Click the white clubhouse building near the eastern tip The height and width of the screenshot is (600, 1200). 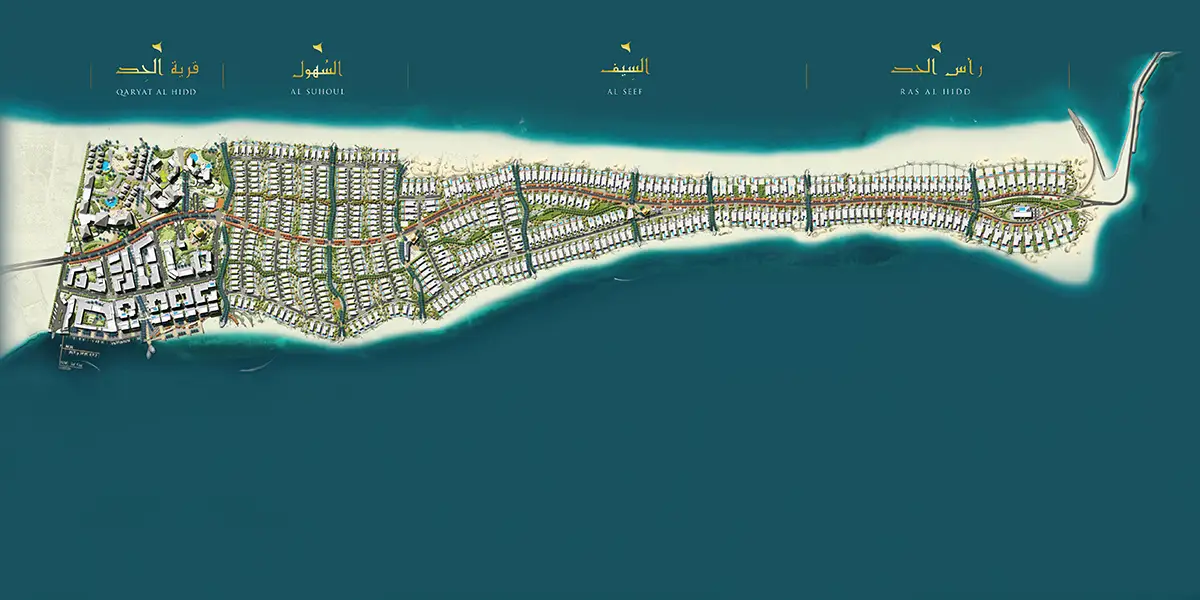pos(1022,212)
